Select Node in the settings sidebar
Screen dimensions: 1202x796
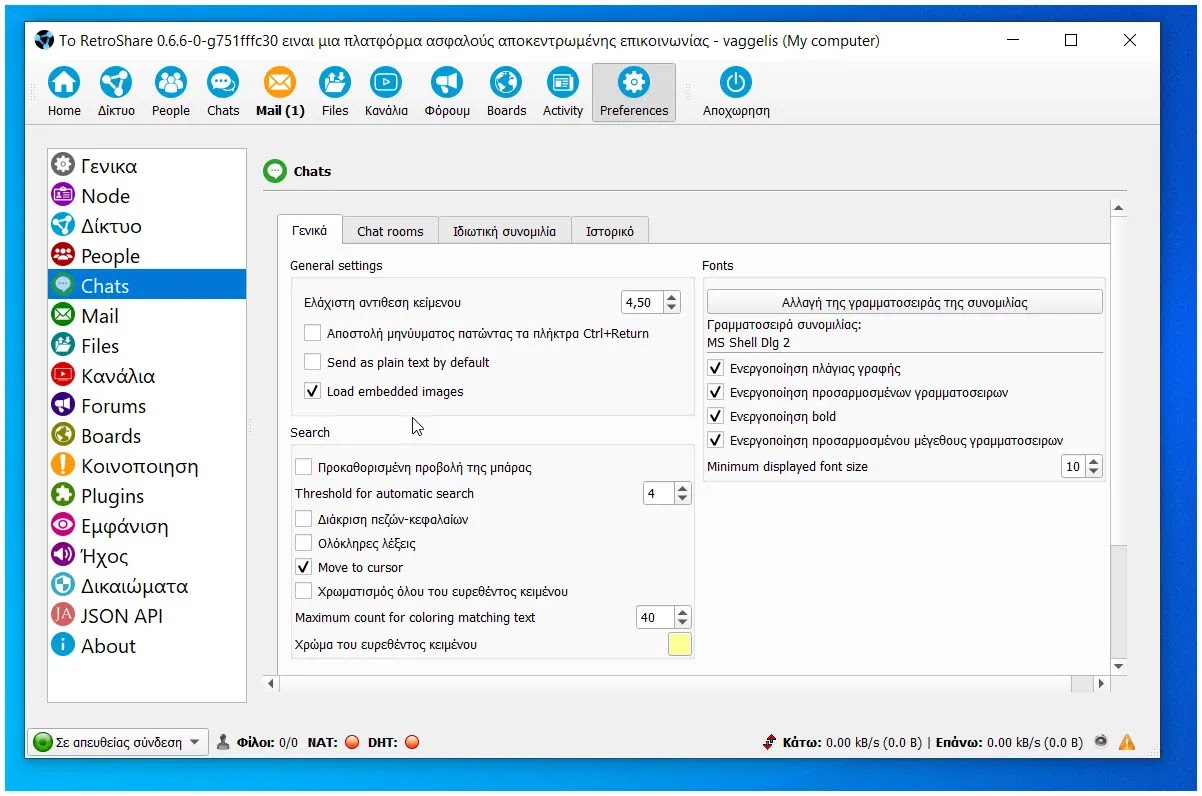(x=147, y=196)
